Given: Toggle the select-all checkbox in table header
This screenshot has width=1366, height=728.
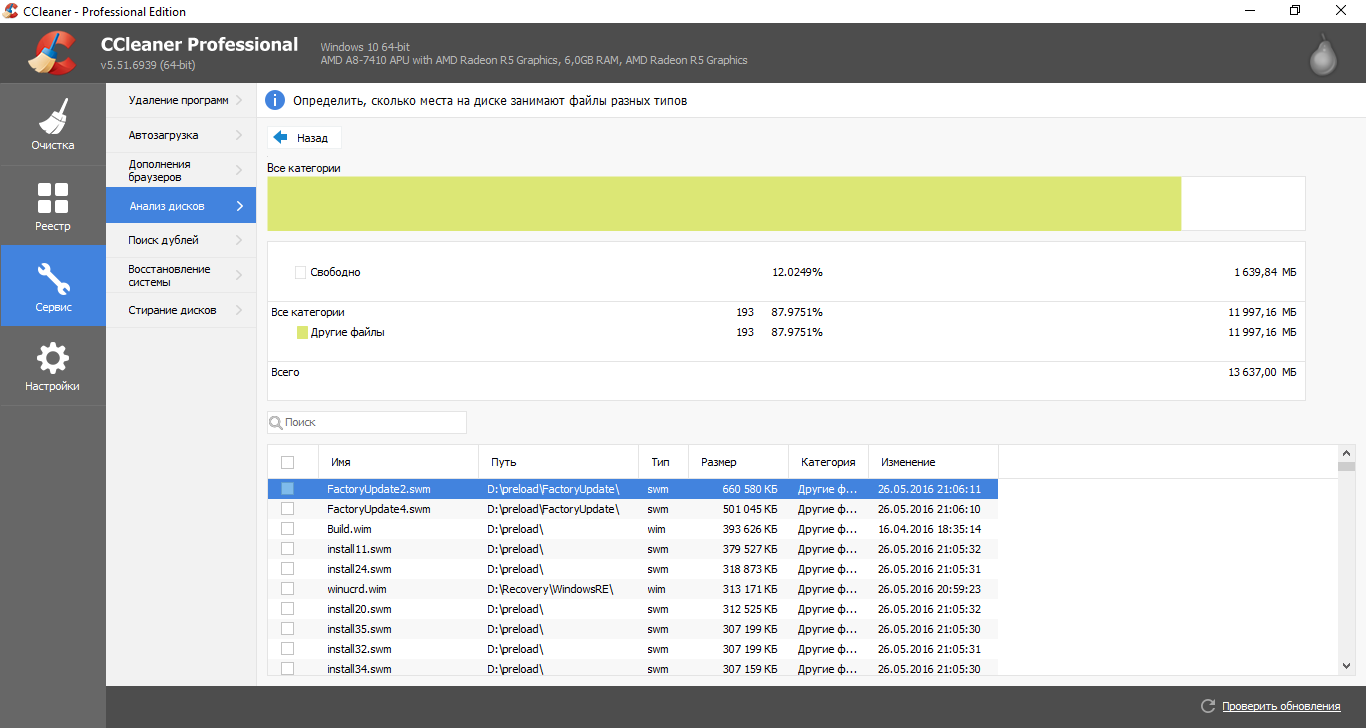Looking at the screenshot, I should point(288,462).
